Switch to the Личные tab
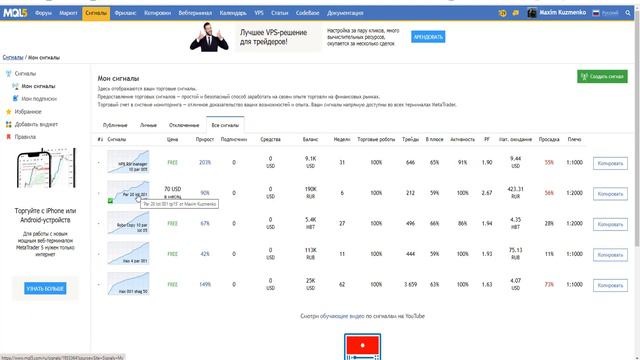The image size is (640, 360). [x=148, y=125]
